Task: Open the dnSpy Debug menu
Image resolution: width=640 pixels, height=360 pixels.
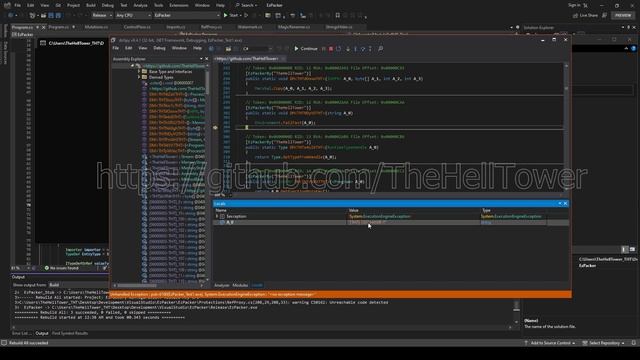Action: tap(159, 48)
